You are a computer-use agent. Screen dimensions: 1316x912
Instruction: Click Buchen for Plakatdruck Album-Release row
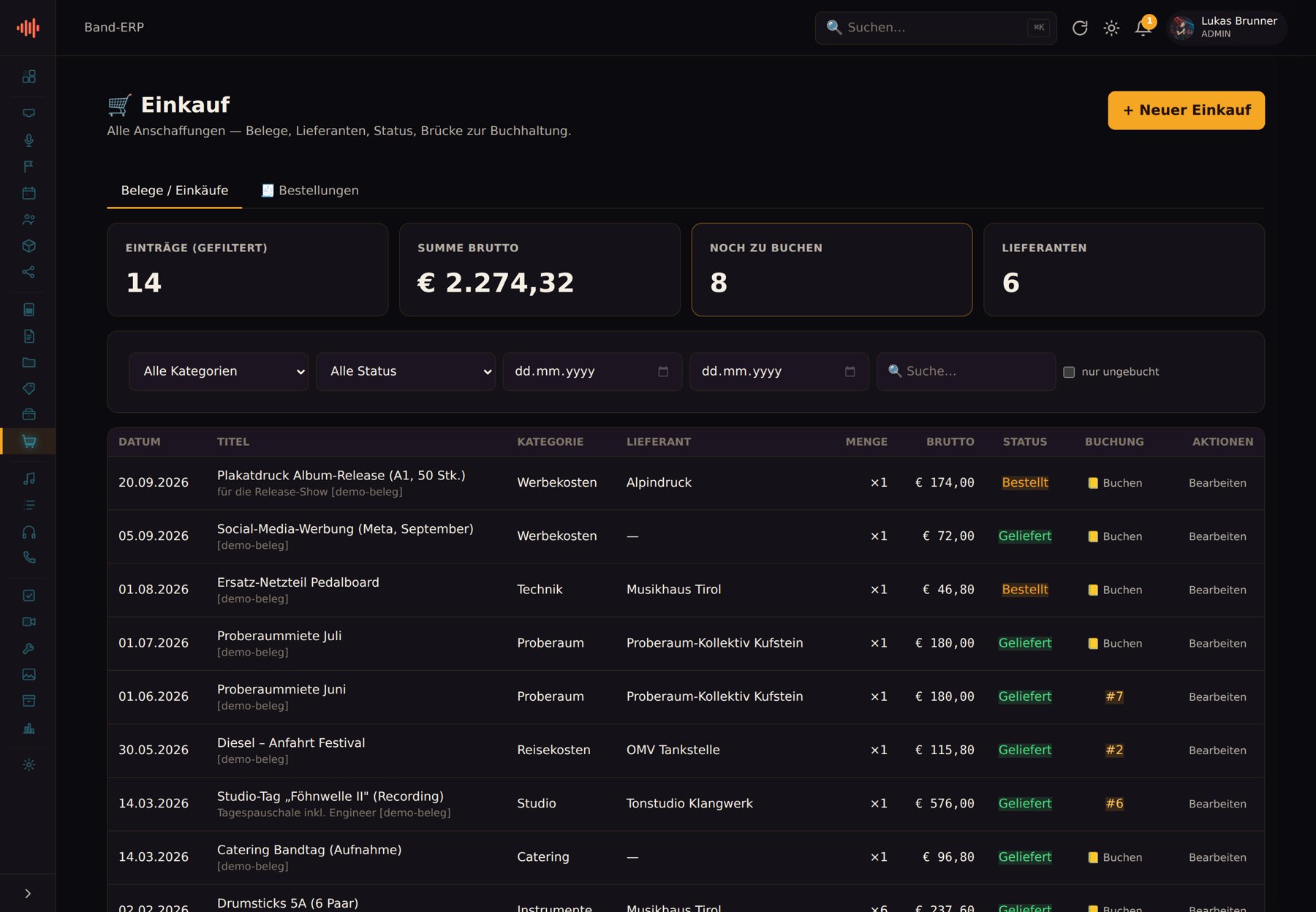pyautogui.click(x=1114, y=483)
